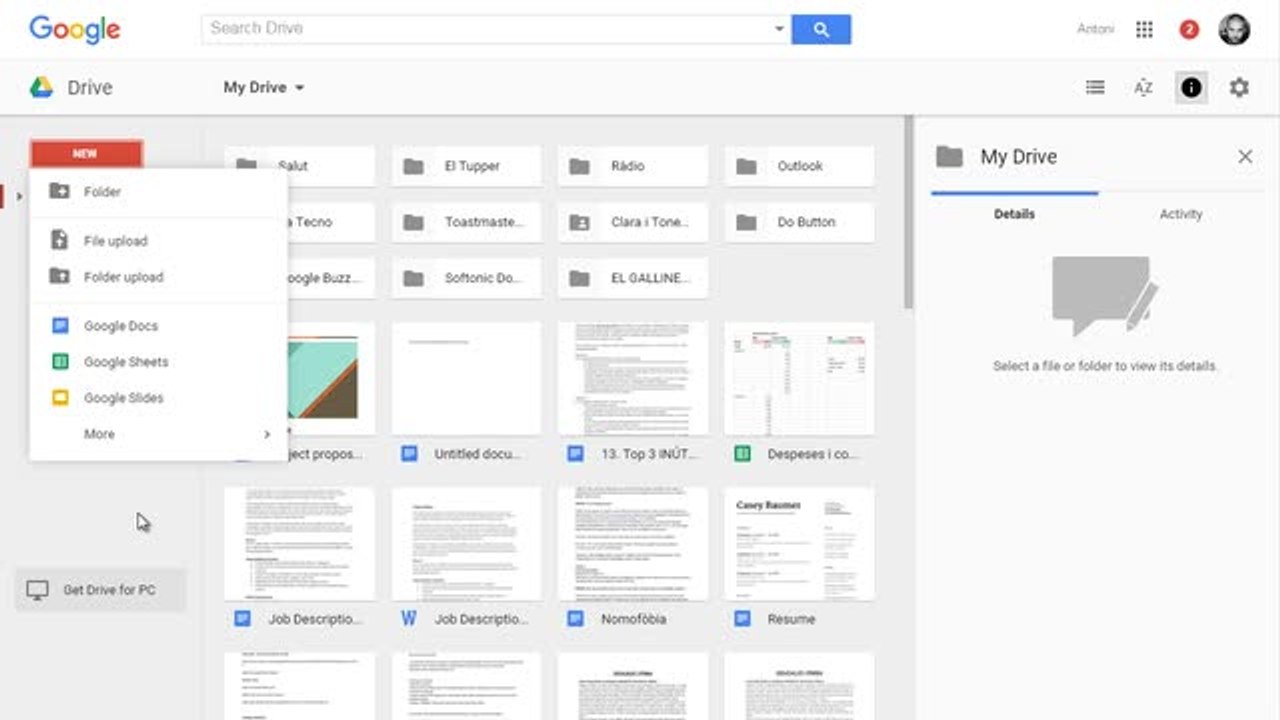Select the 13. Top 3 INÚT... file name
1280x720 pixels.
click(x=648, y=454)
